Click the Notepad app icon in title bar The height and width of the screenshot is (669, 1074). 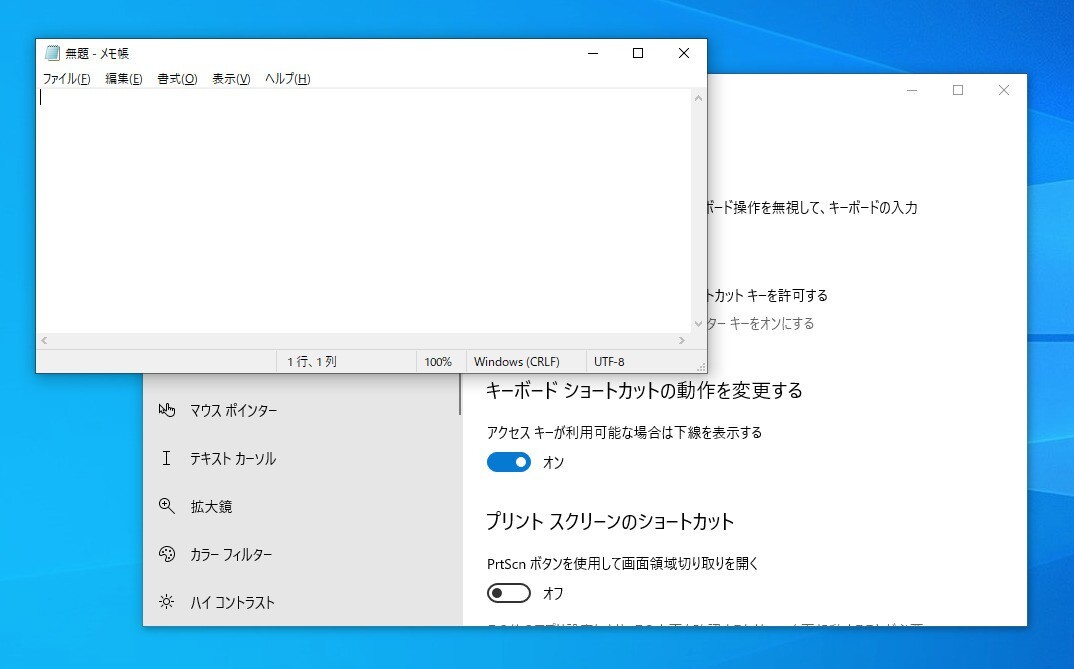[x=52, y=53]
